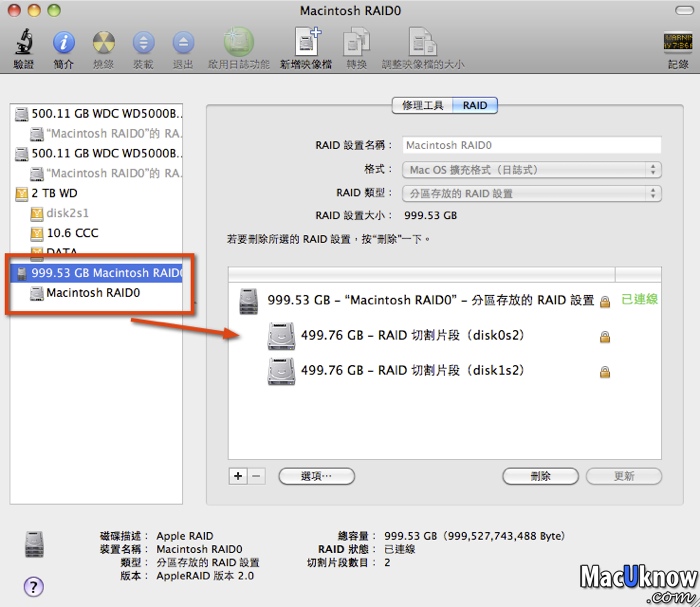Screen dimensions: 700x607
Task: Click the 選項… options button
Action: tap(317, 476)
